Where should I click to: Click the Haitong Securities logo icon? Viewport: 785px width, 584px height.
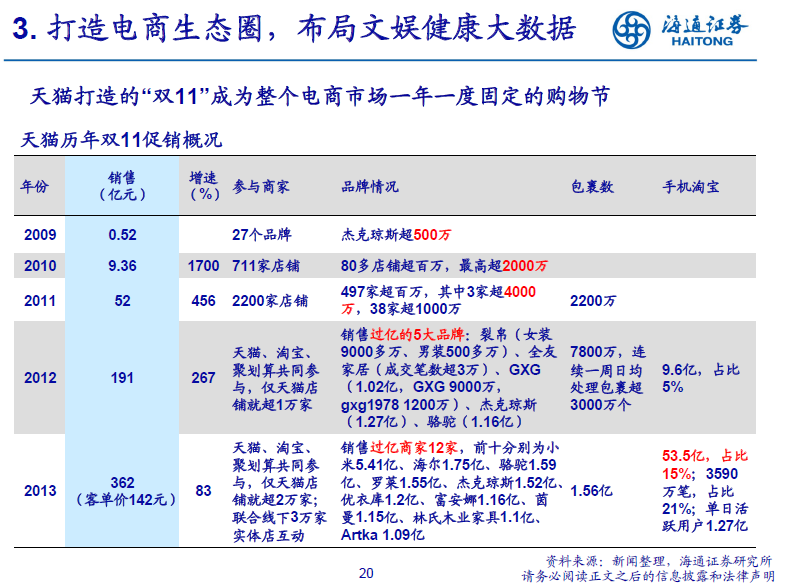click(x=632, y=30)
